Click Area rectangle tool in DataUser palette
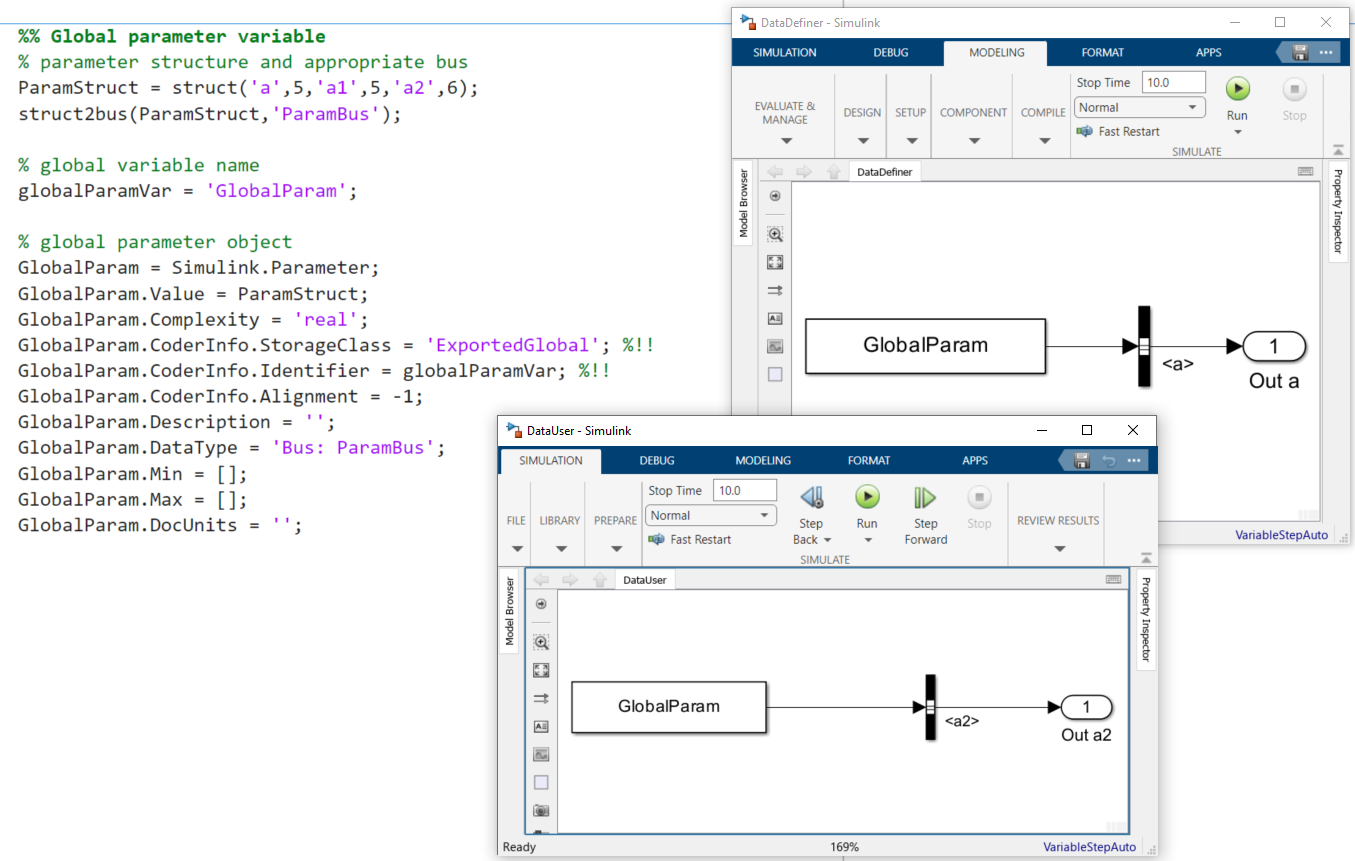The image size is (1355, 861). (541, 782)
